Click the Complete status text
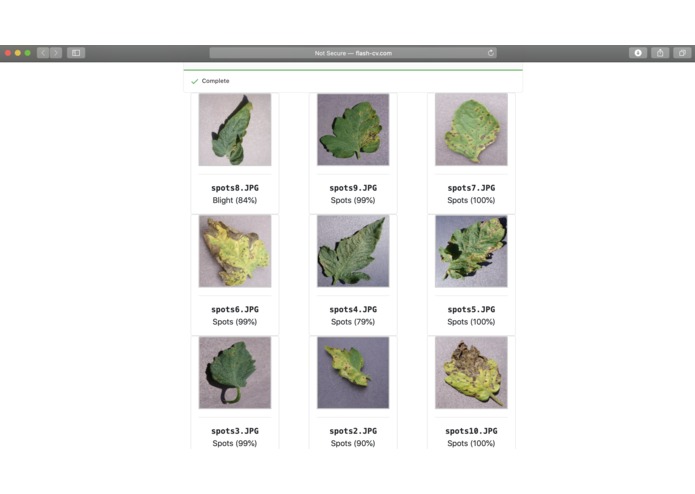Screen dimensions: 695x494 click(x=215, y=81)
